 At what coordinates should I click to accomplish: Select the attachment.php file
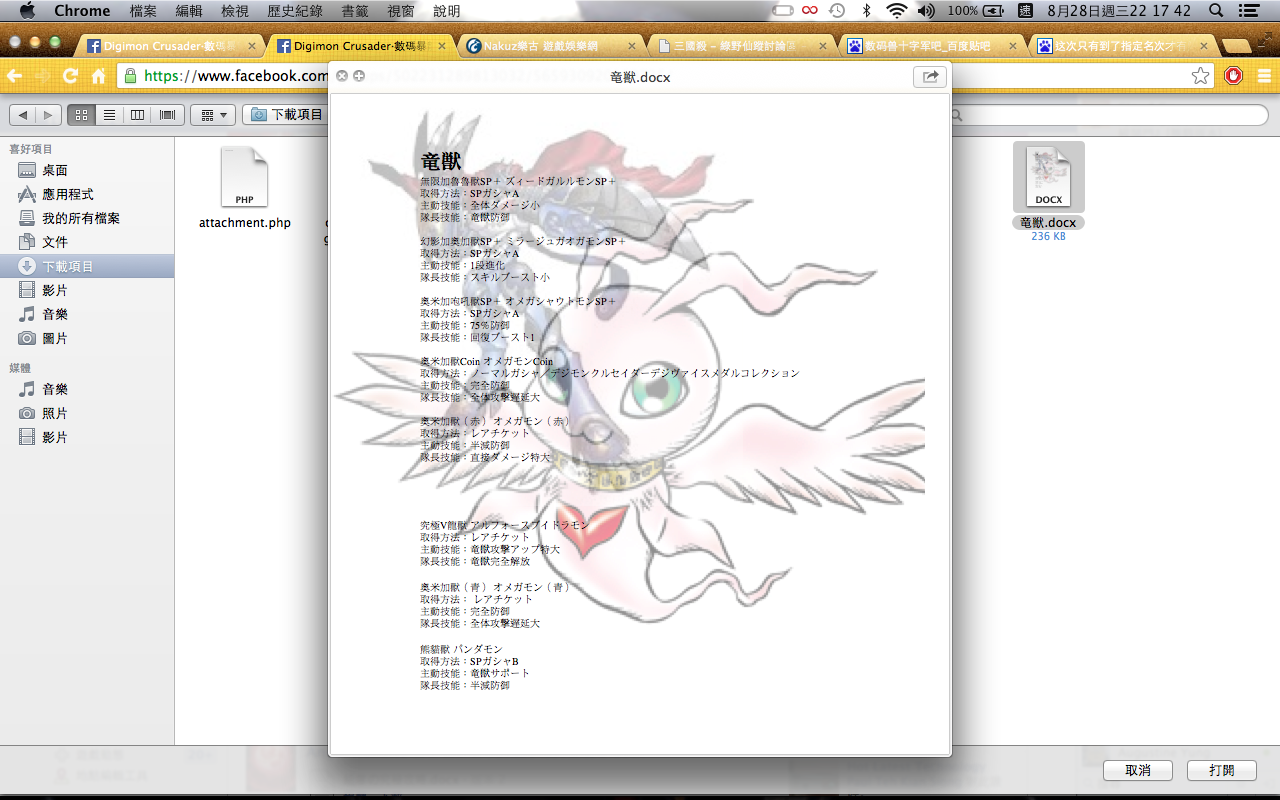pos(245,190)
